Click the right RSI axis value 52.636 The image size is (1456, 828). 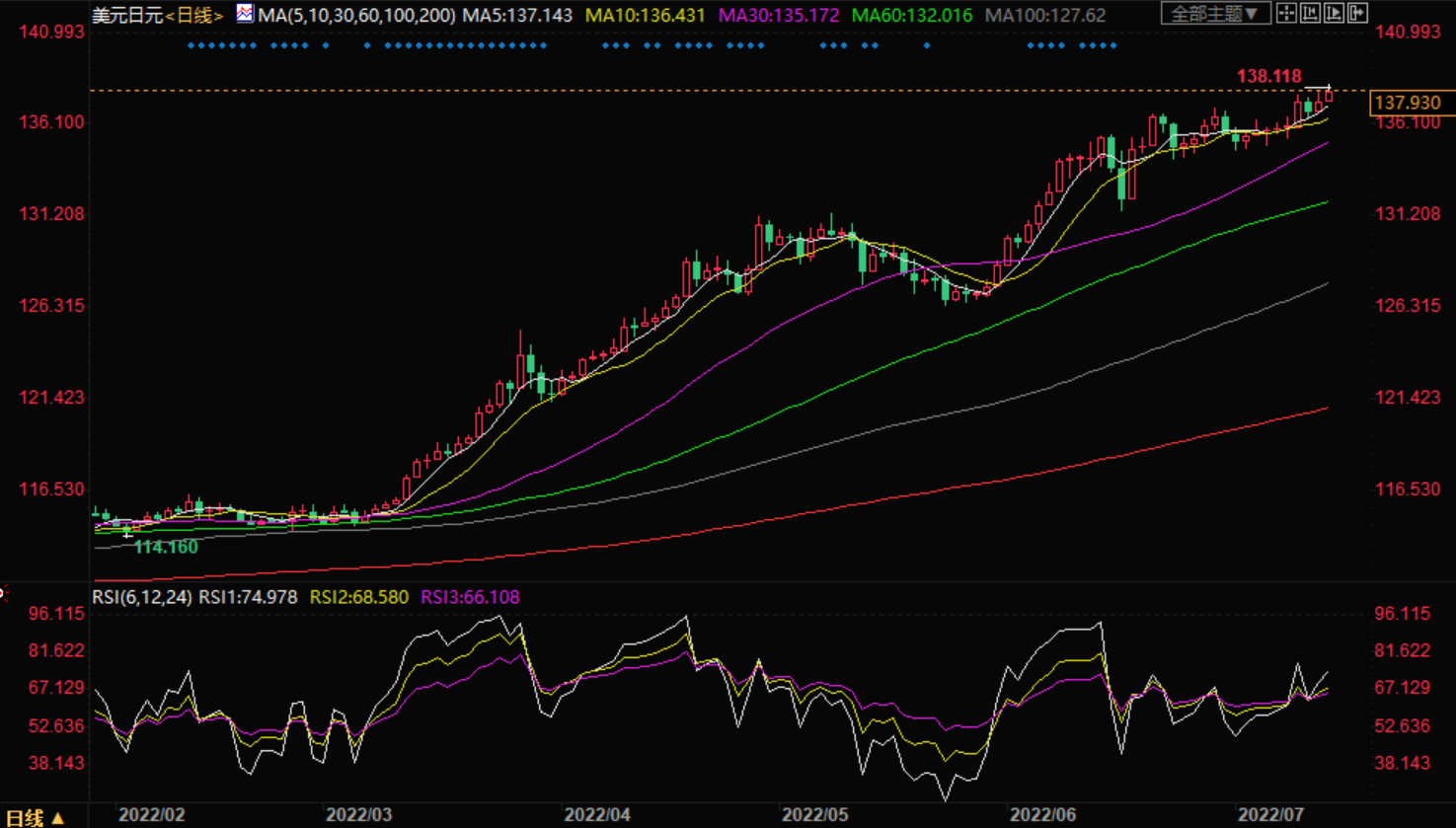tap(1403, 726)
